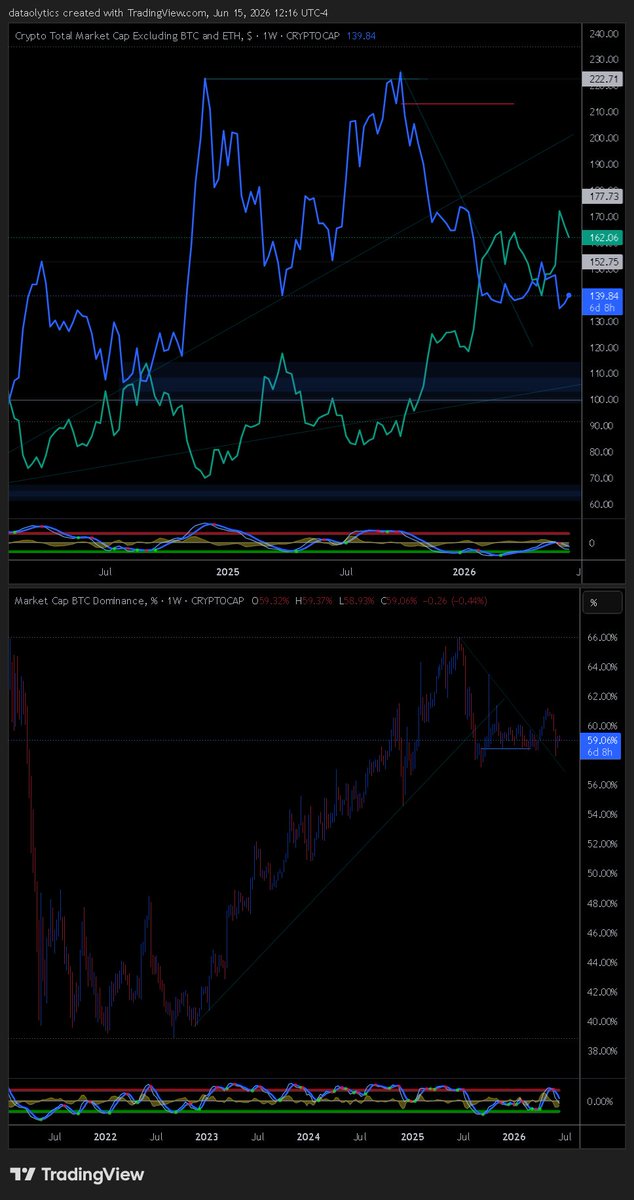Click the H59.37% high value in the dominance title
Screen dimensions: 634x1200
316,600
